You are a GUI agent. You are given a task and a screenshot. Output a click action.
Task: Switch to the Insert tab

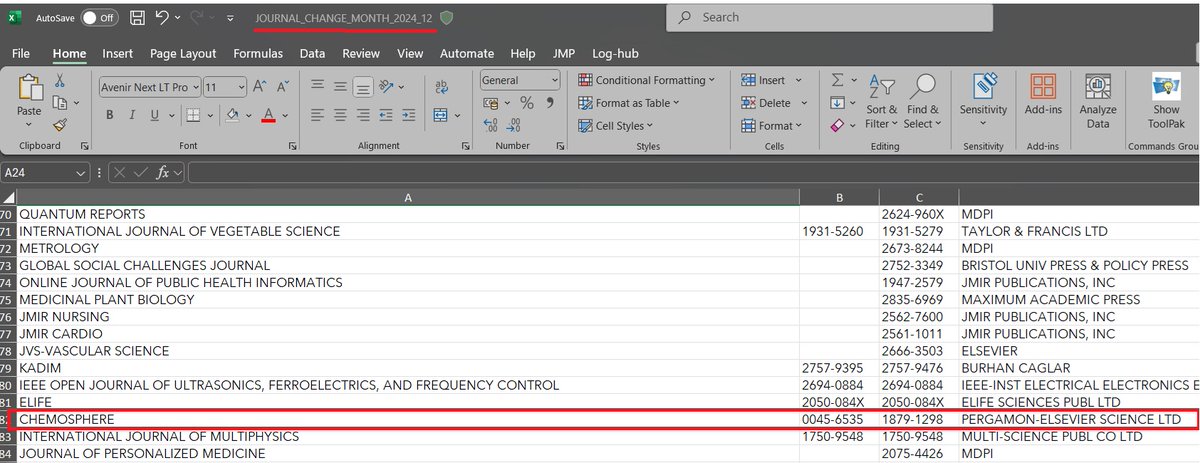tap(117, 53)
